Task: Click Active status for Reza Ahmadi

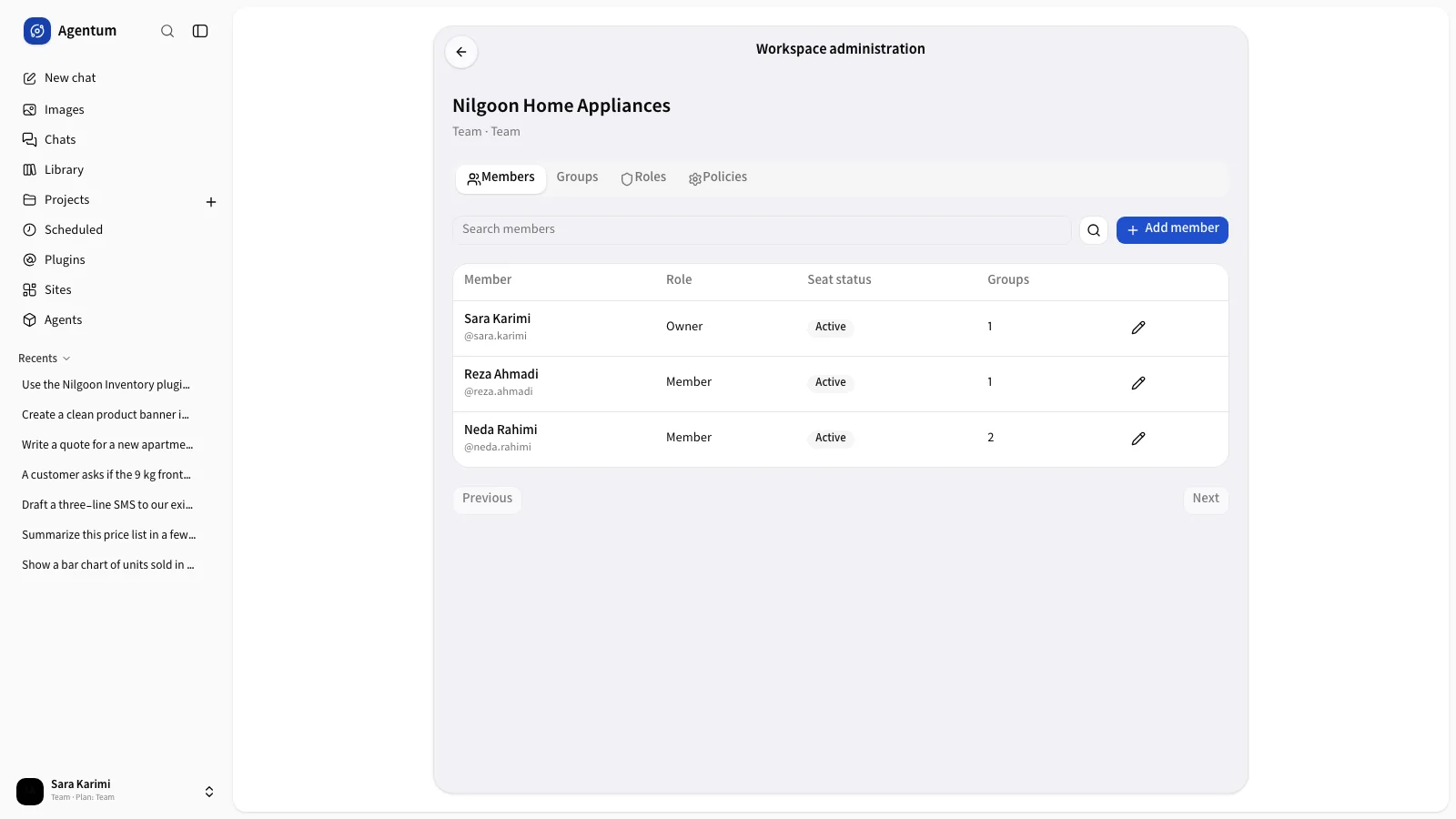Action: click(x=830, y=382)
